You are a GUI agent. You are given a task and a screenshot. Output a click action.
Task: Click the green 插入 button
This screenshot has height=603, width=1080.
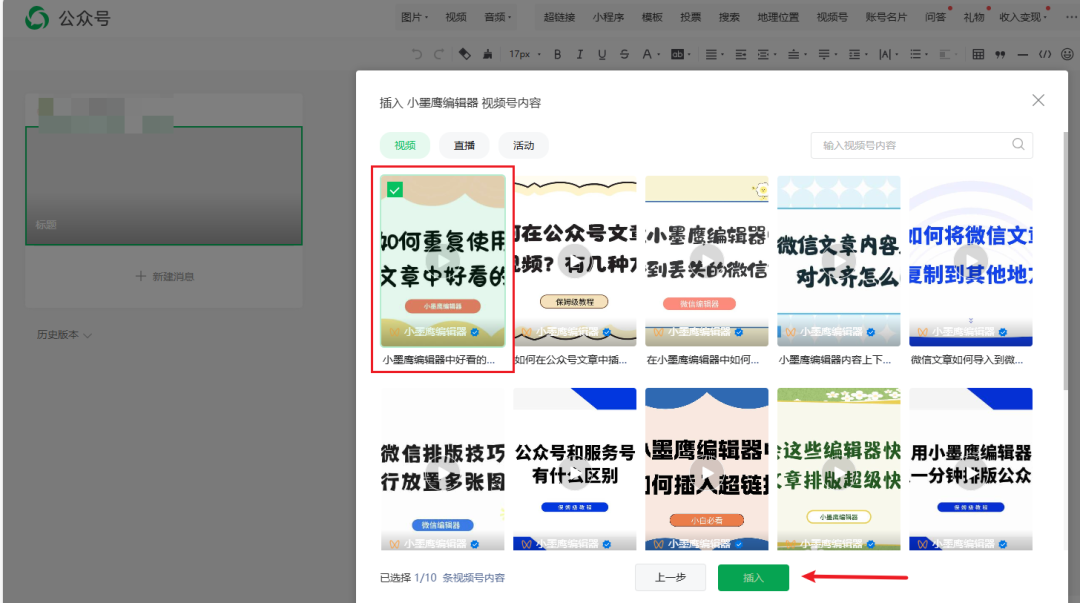point(753,577)
